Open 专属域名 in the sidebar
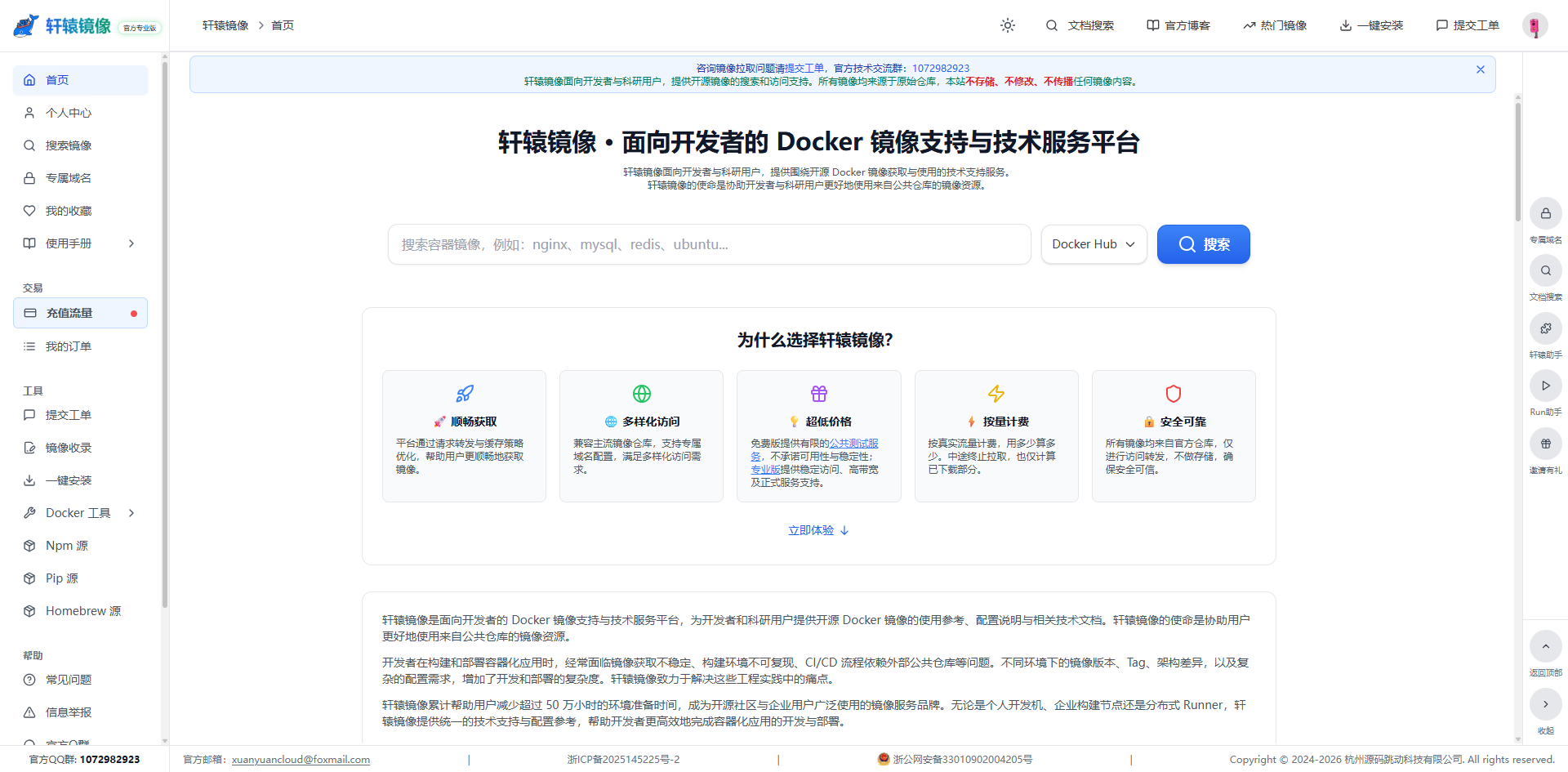This screenshot has height=772, width=1568. pos(80,178)
